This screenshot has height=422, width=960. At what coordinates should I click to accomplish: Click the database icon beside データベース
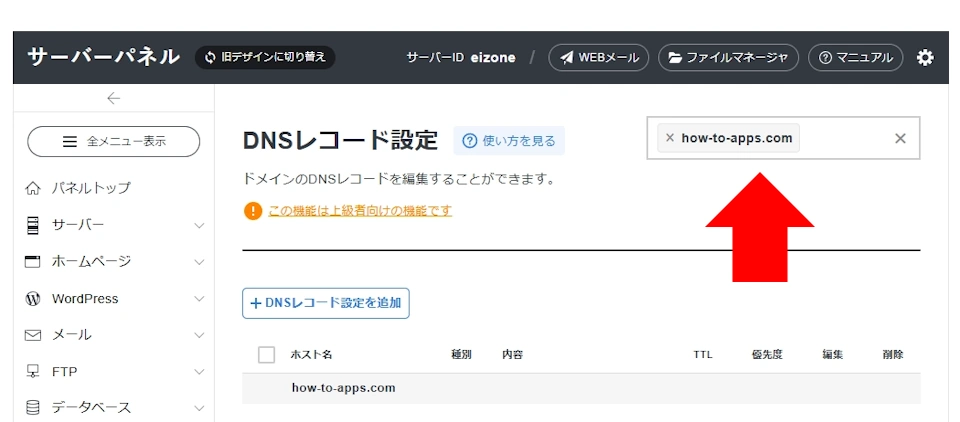[32, 407]
